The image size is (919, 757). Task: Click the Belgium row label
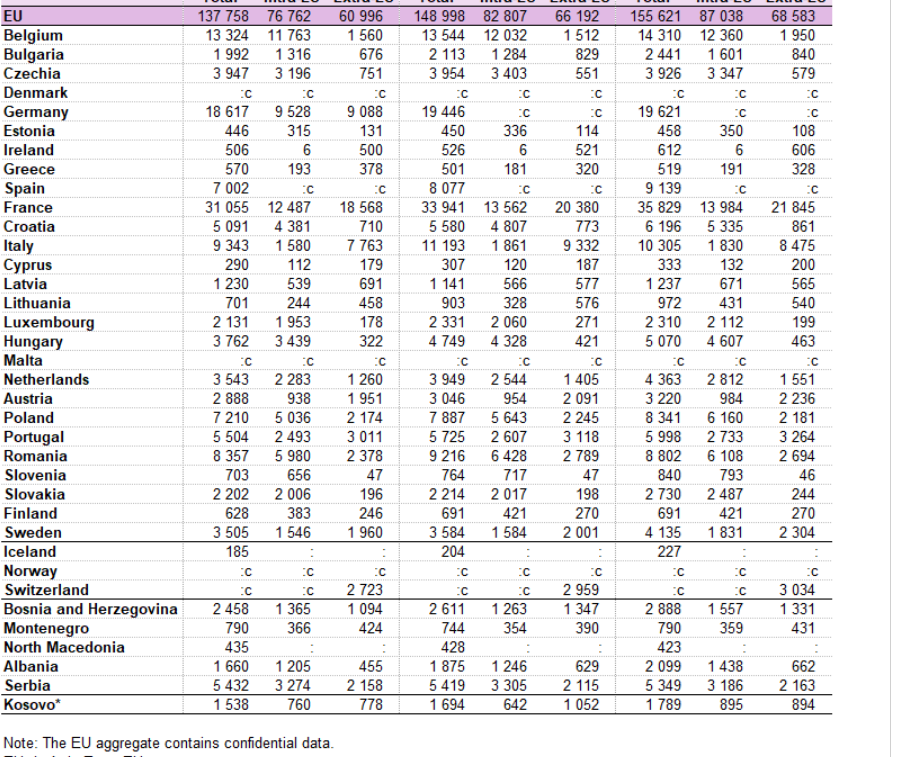(x=33, y=36)
